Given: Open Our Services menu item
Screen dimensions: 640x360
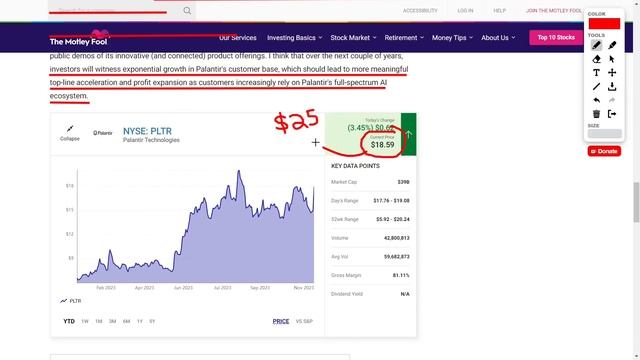Looking at the screenshot, I should point(238,38).
